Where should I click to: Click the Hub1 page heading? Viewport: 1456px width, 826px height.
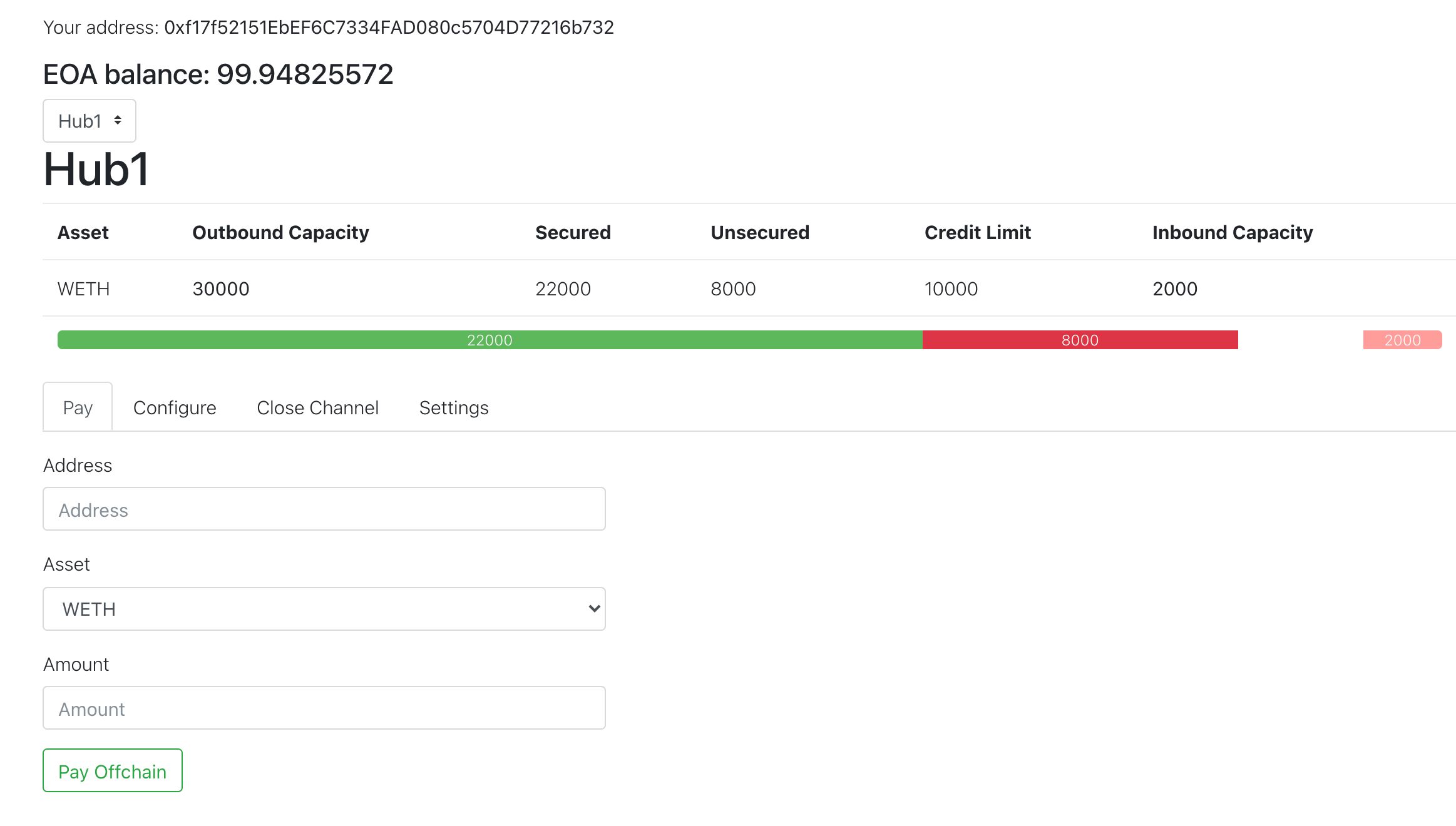point(96,170)
